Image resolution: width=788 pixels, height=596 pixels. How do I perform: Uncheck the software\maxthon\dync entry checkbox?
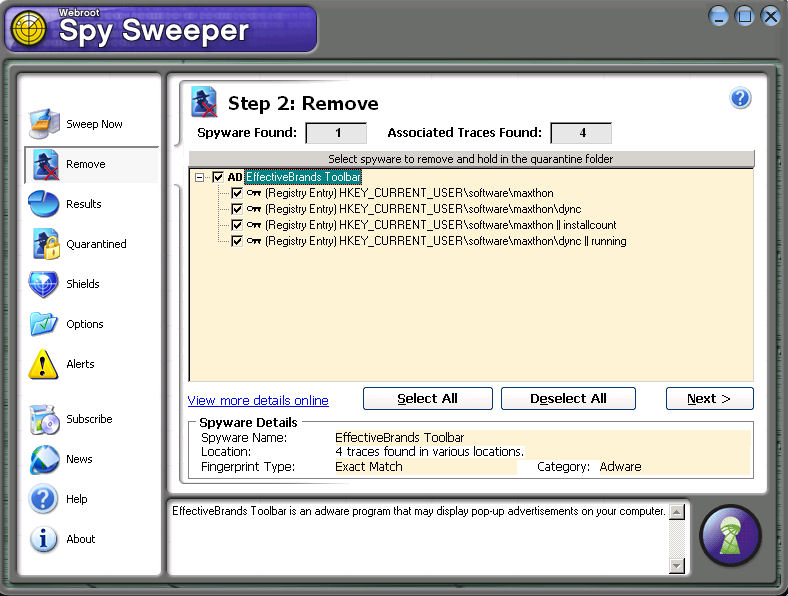pos(237,209)
